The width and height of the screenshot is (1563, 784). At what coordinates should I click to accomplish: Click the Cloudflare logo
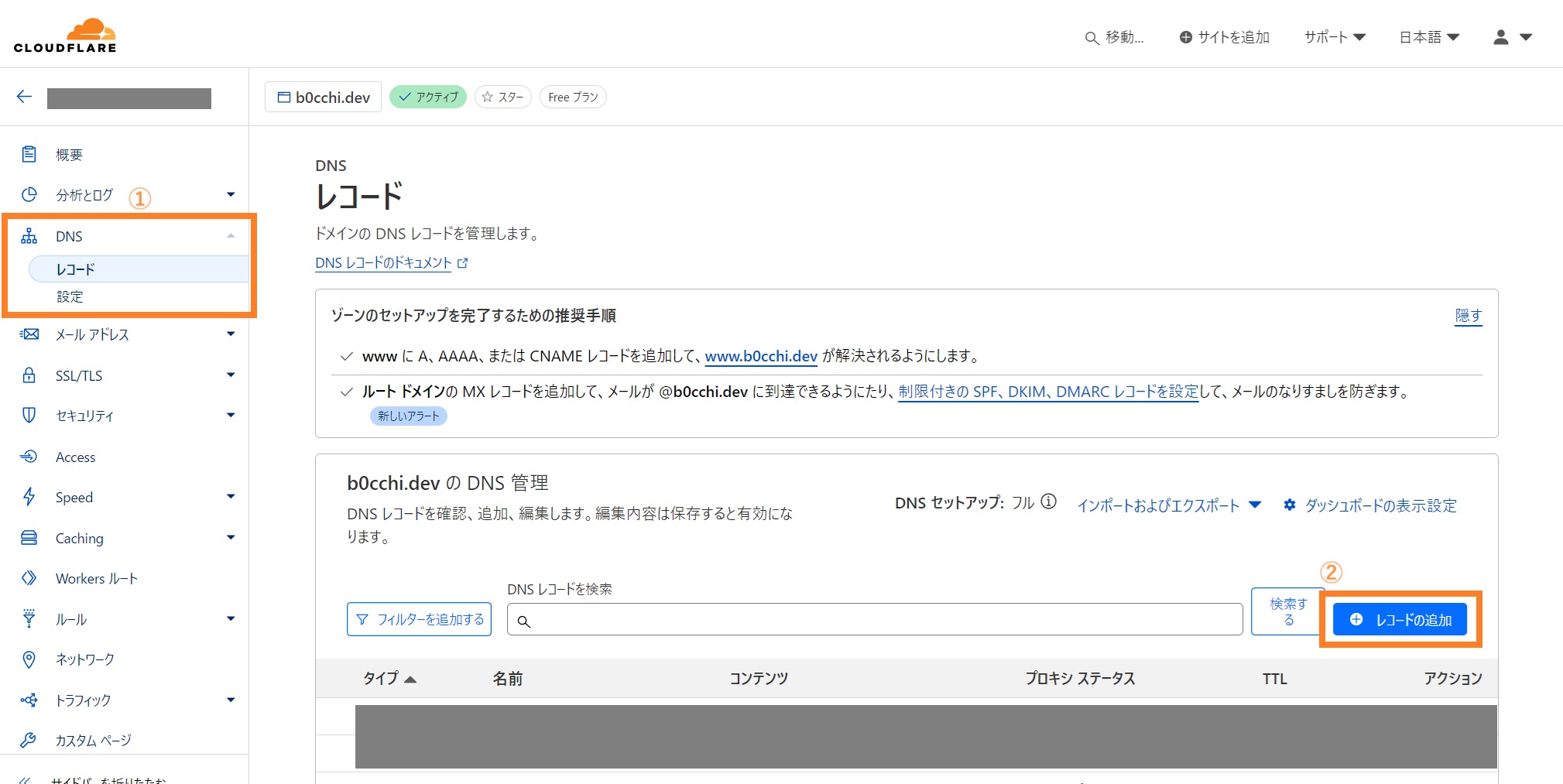pos(65,36)
